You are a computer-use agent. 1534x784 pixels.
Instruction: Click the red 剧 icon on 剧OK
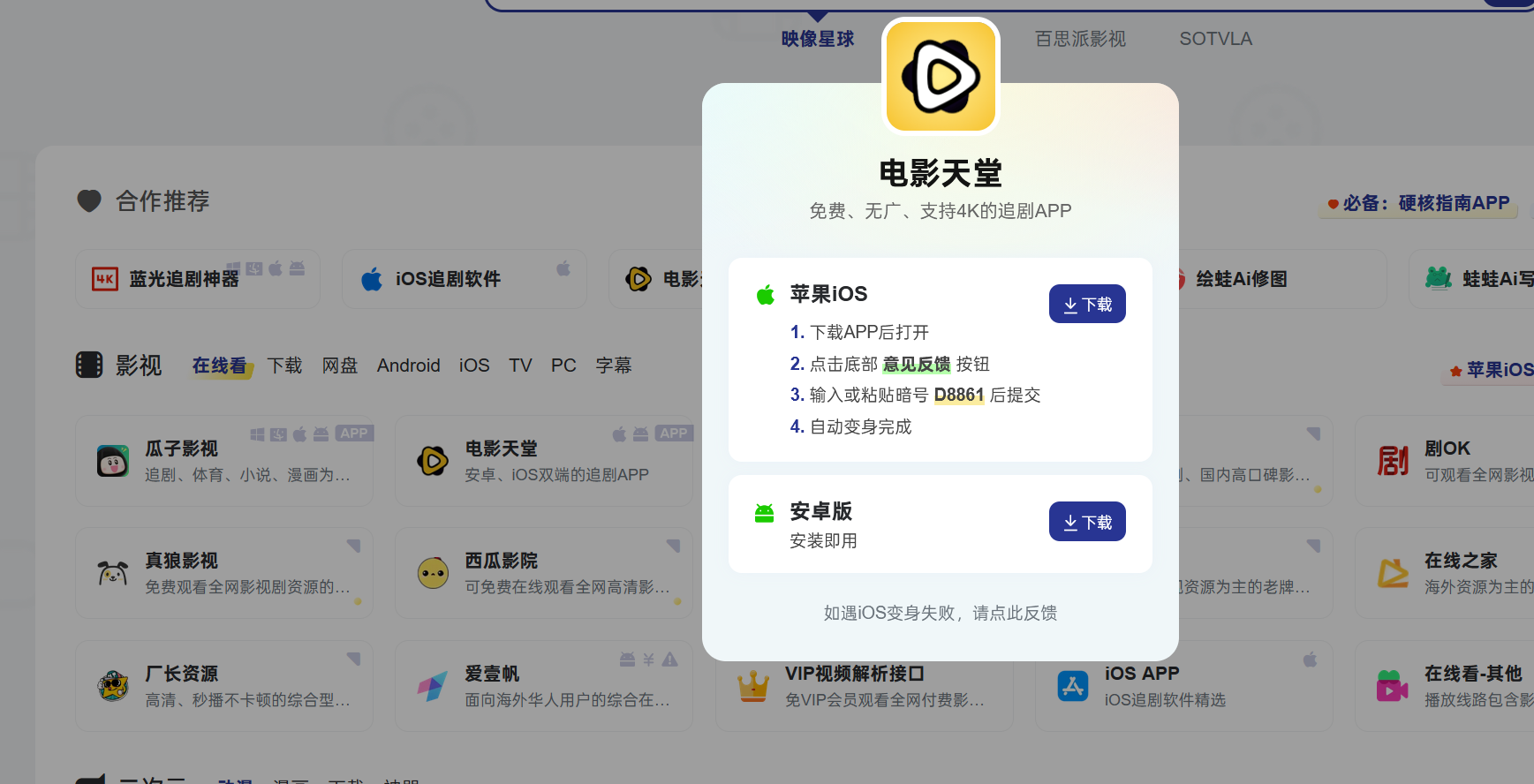pyautogui.click(x=1393, y=461)
